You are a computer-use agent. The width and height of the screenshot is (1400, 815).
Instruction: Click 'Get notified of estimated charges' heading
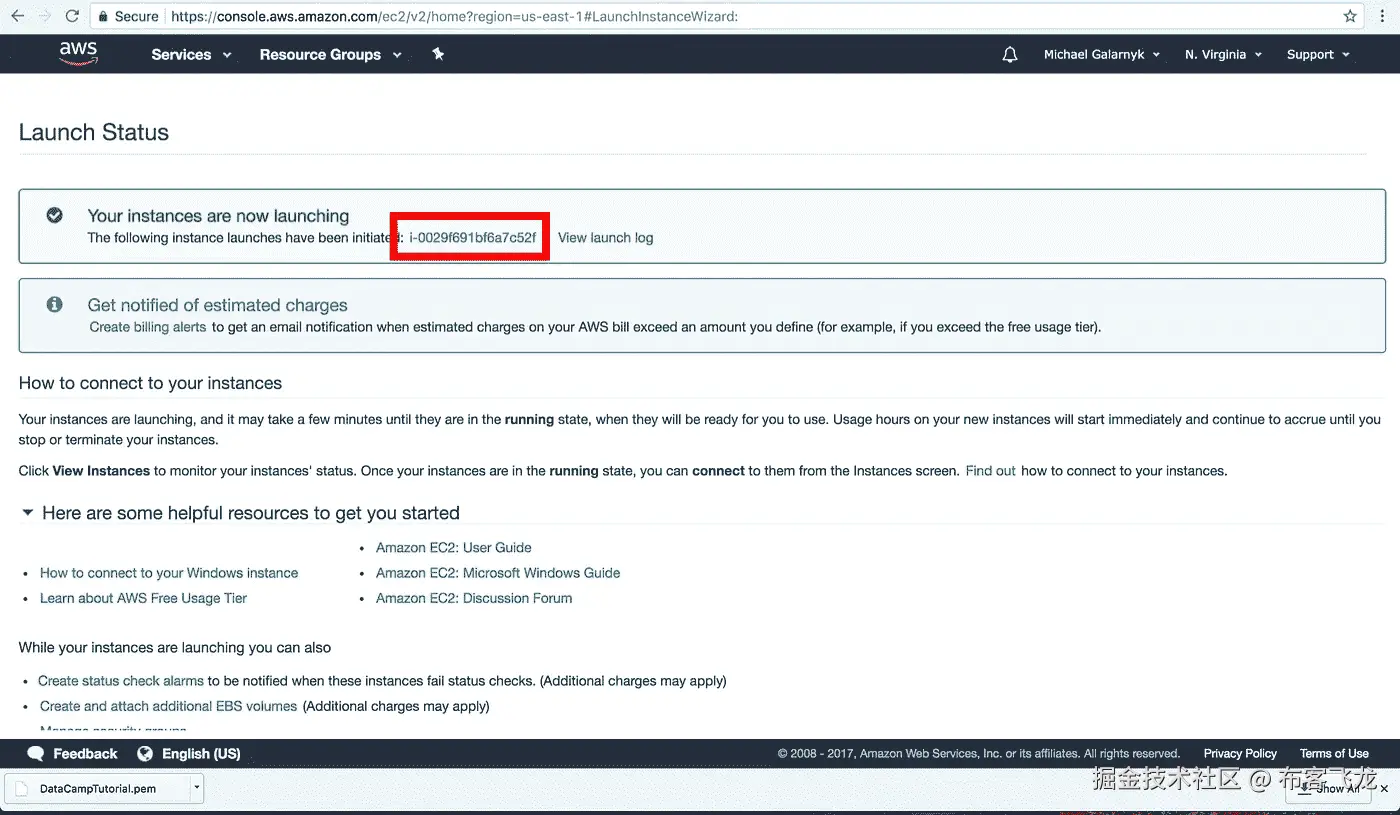pos(217,306)
